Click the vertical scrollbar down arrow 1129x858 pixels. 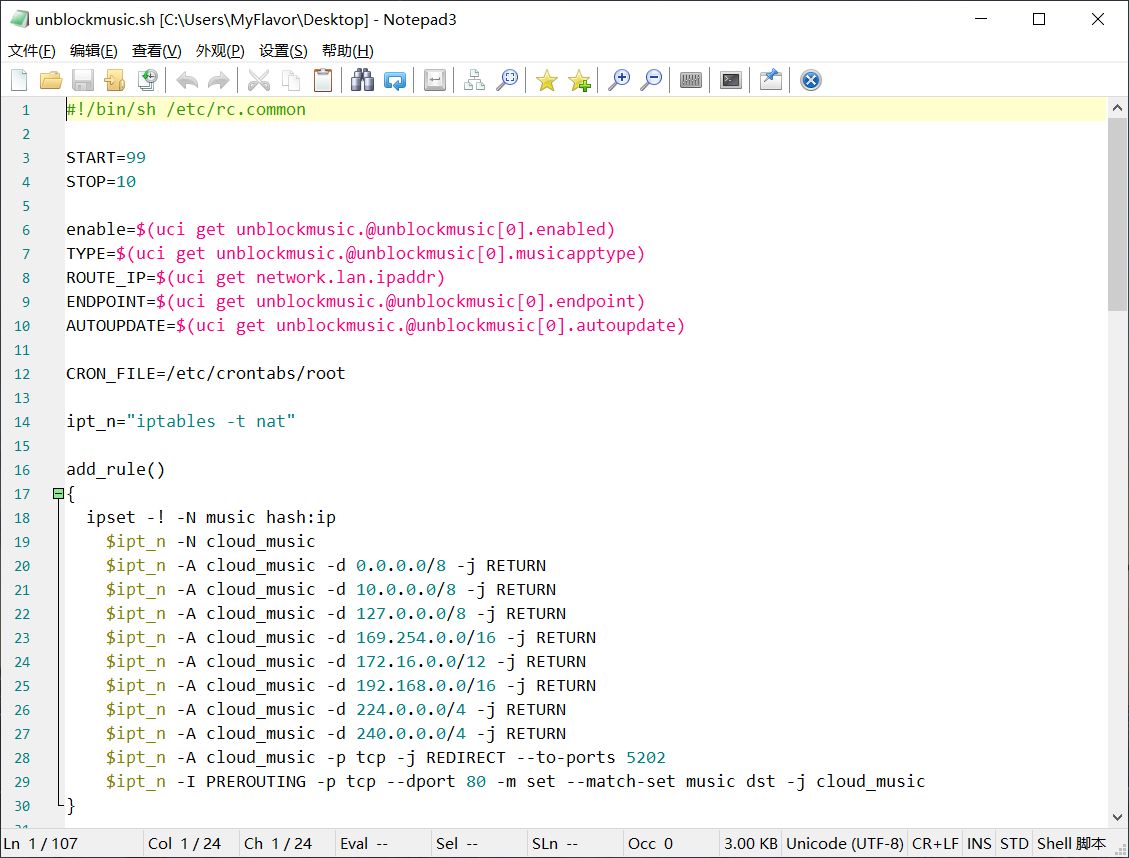(1117, 817)
